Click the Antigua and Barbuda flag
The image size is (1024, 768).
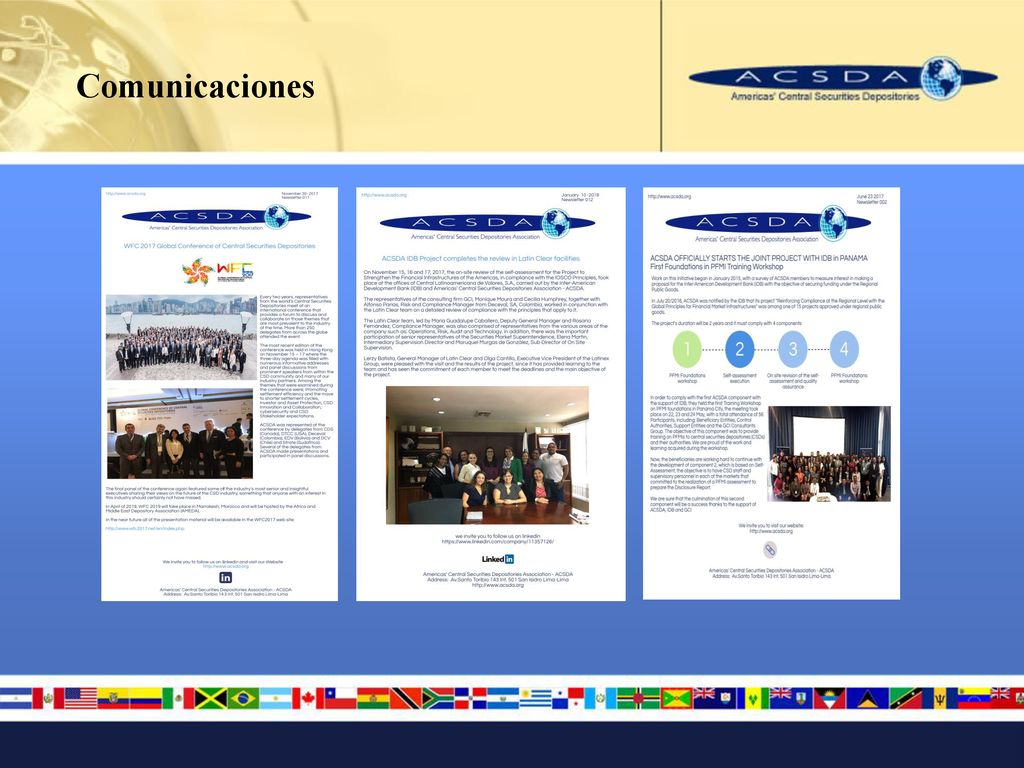[x=830, y=698]
